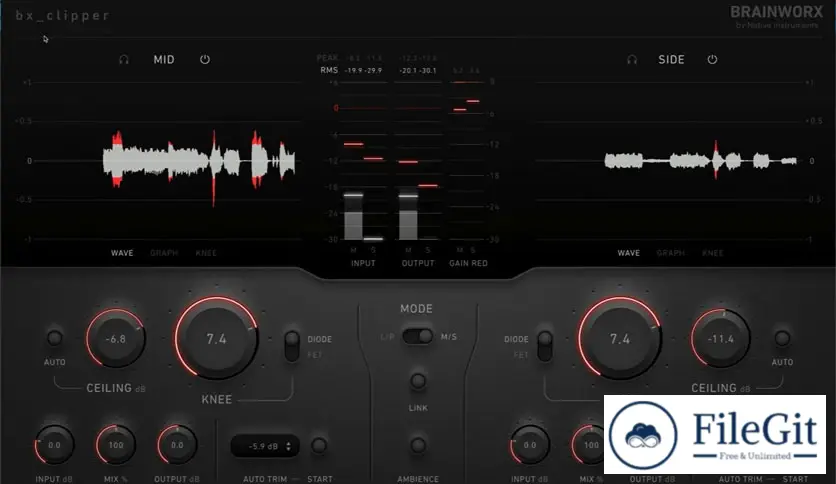
Task: Enable AUTO ceiling on MID channel
Action: [x=54, y=337]
